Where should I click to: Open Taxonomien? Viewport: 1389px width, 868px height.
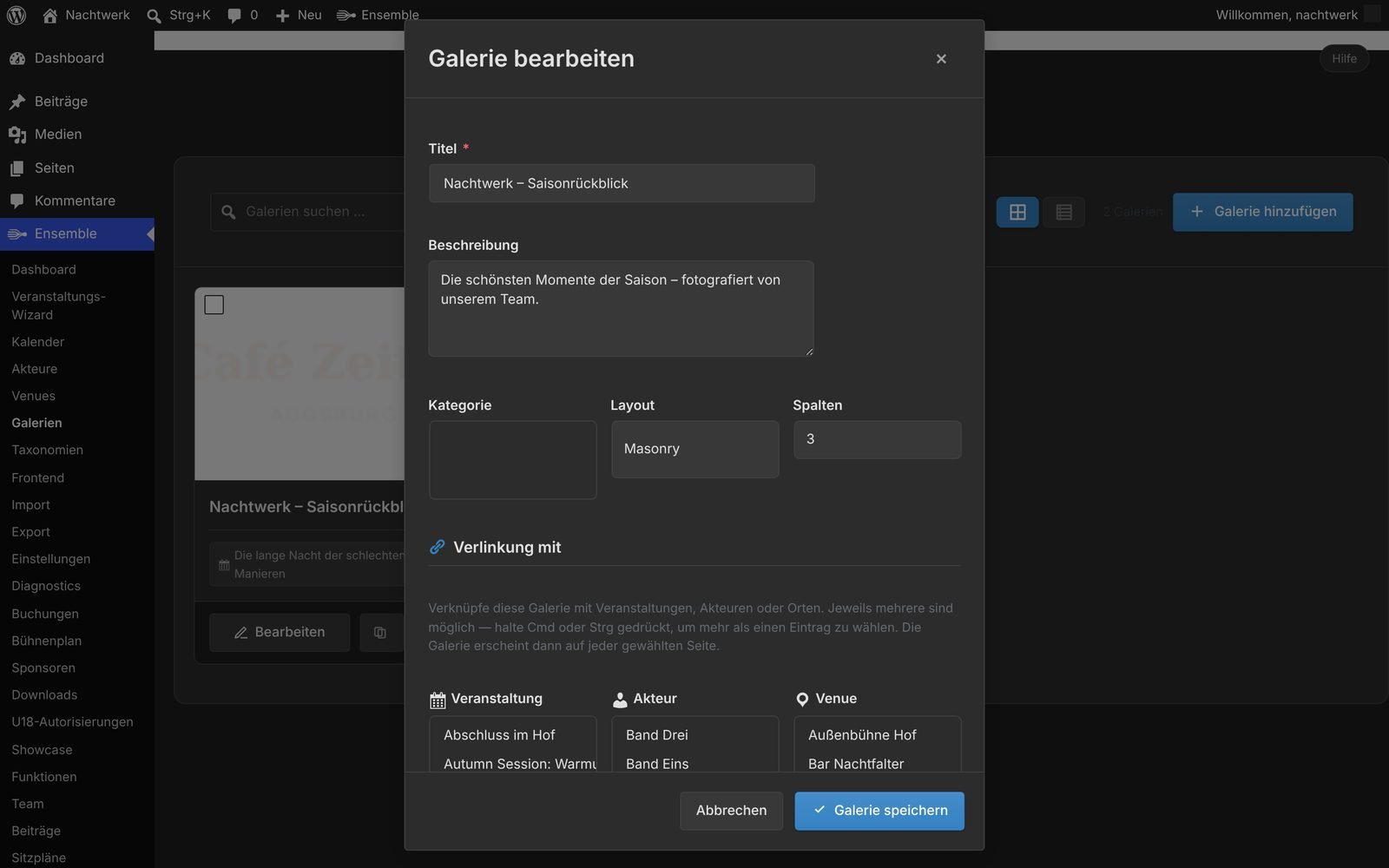(47, 450)
